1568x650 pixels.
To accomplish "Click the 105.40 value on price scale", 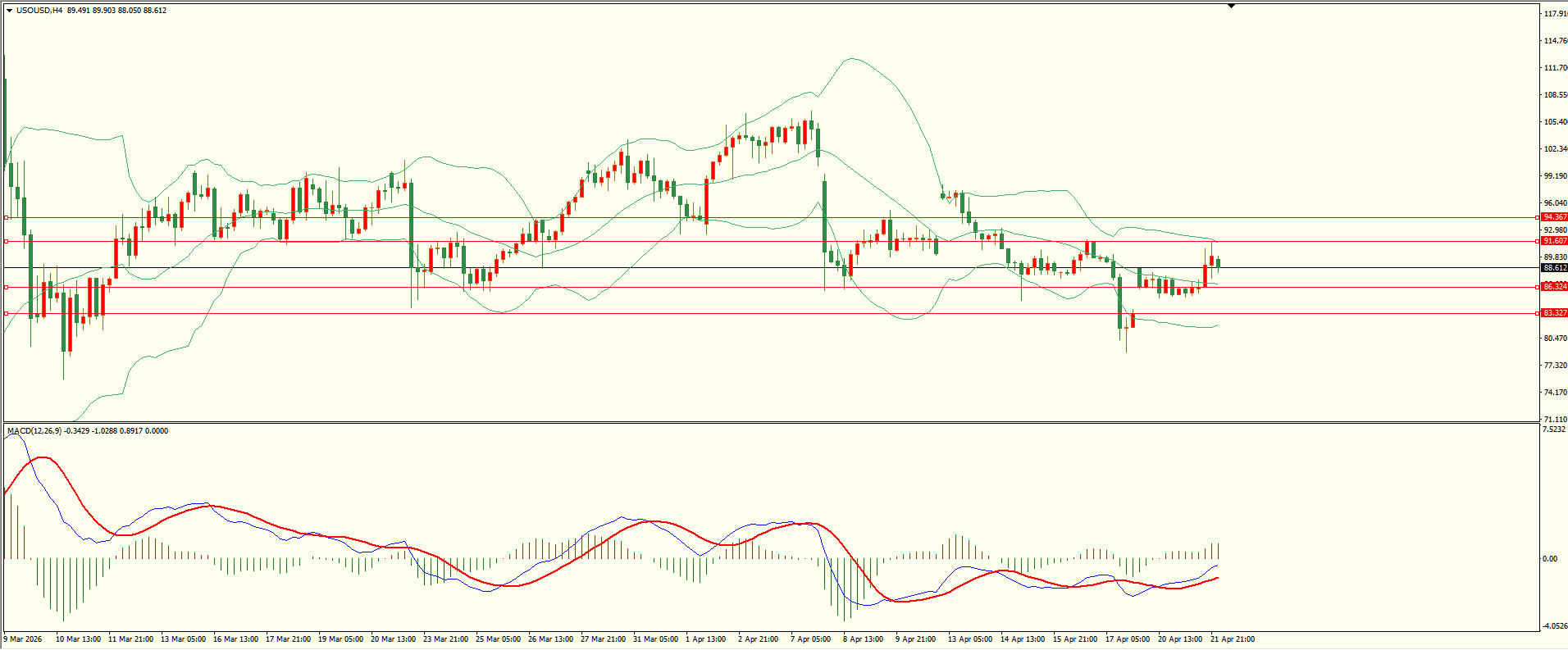I will [x=1555, y=122].
